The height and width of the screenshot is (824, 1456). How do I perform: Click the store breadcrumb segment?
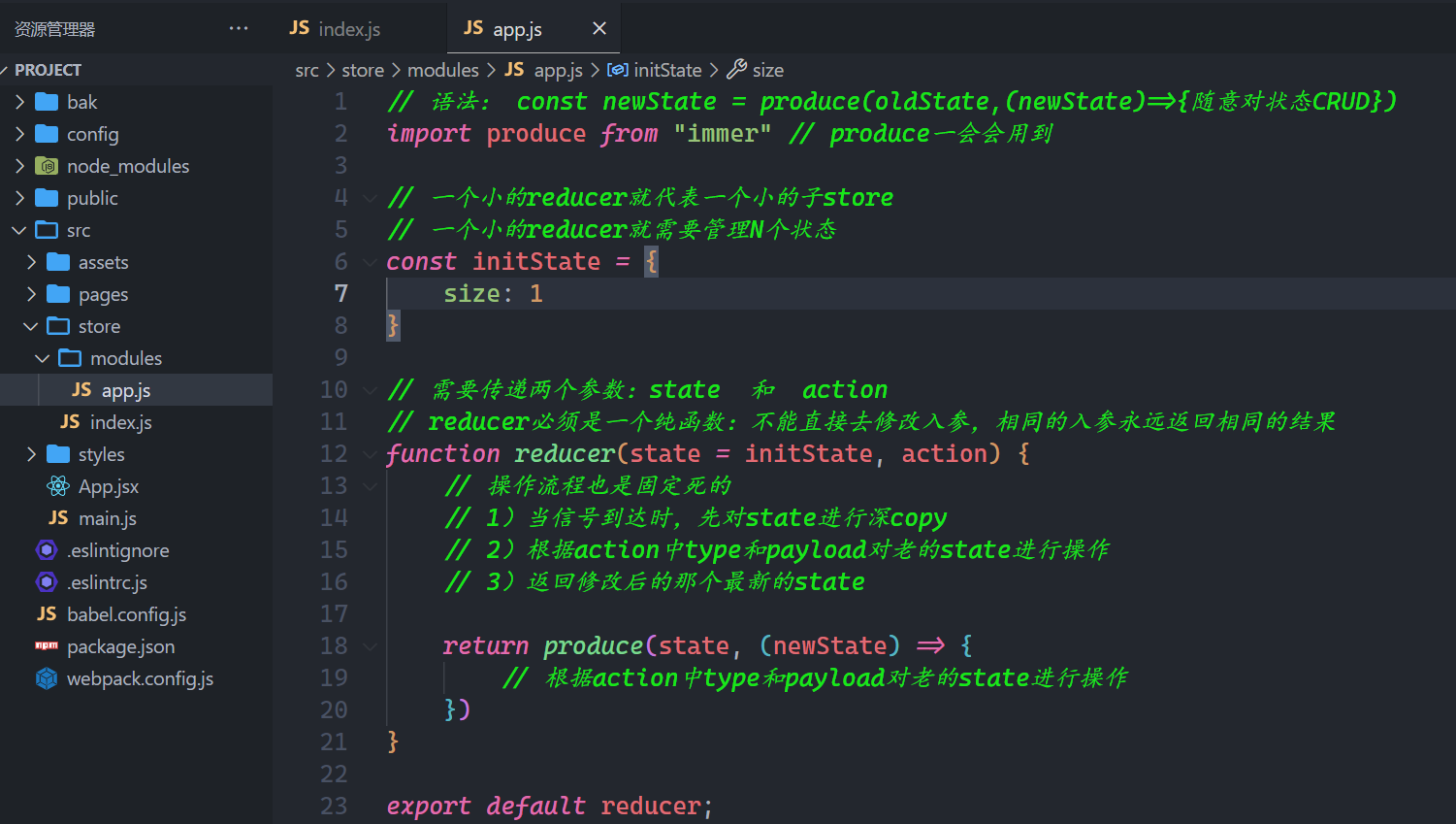pos(363,70)
